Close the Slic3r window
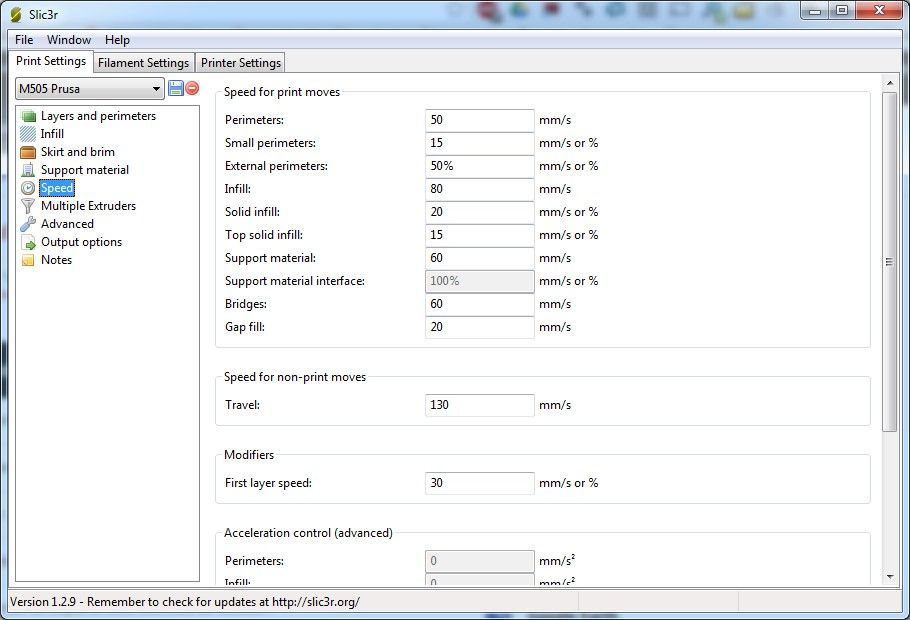 point(879,10)
